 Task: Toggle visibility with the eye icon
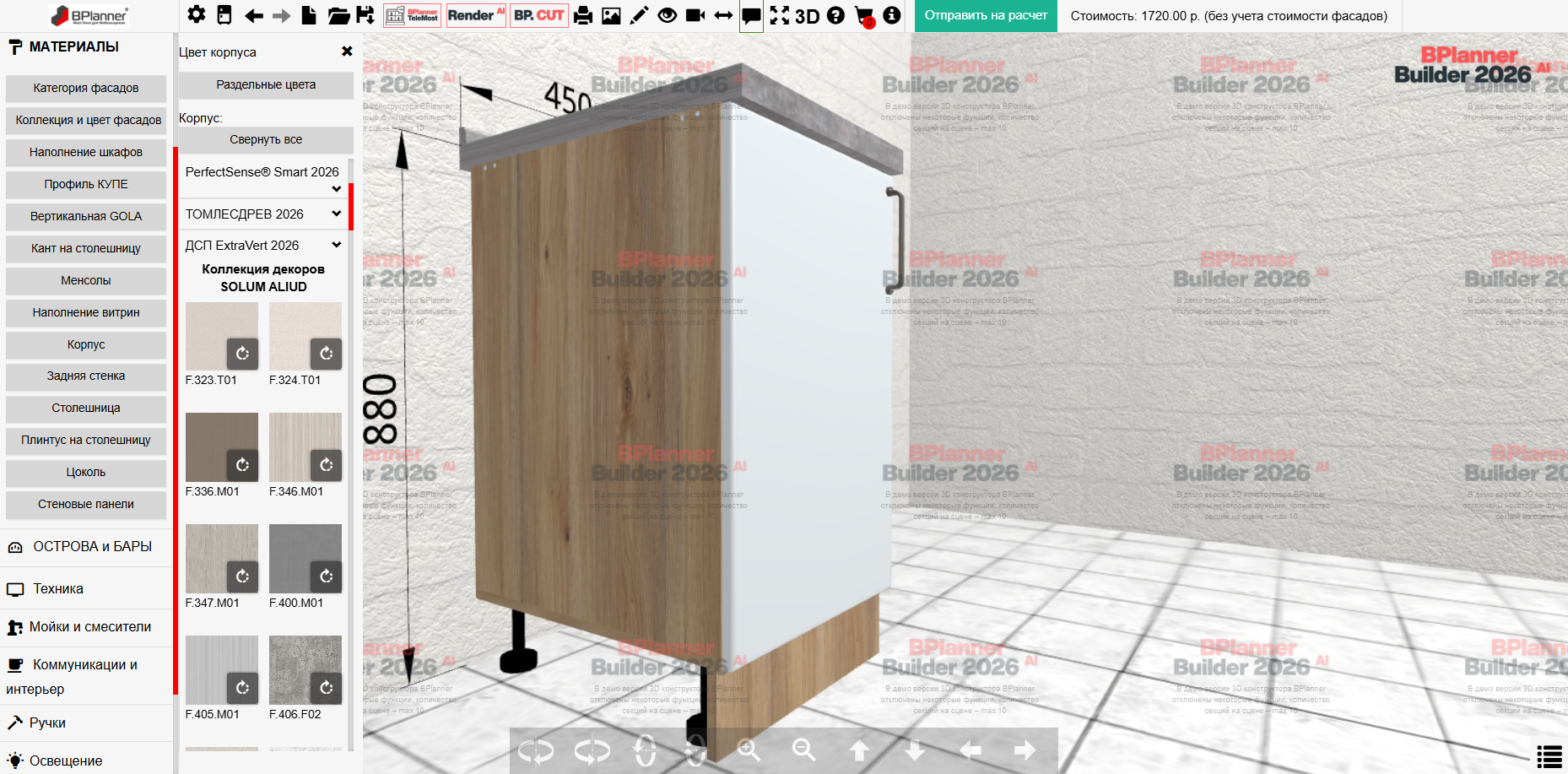(667, 15)
